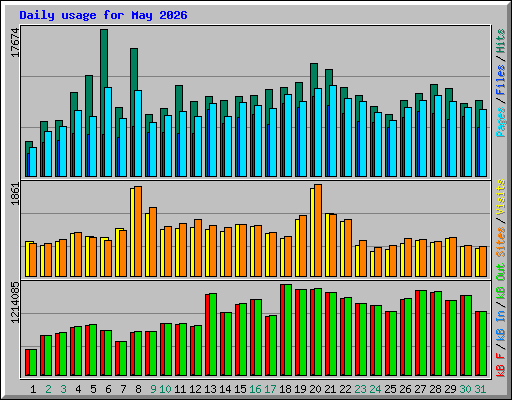The height and width of the screenshot is (400, 512).
Task: Click day label 20 on x-axis
Action: tap(315, 389)
